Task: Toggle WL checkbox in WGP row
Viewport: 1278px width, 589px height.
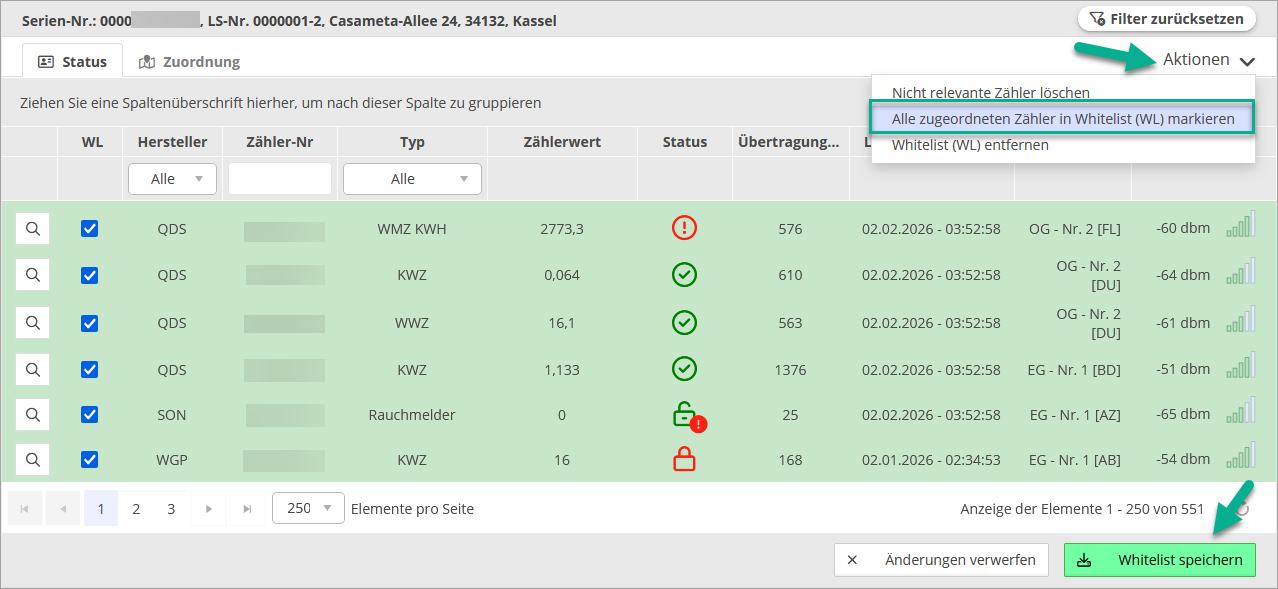Action: [x=90, y=460]
